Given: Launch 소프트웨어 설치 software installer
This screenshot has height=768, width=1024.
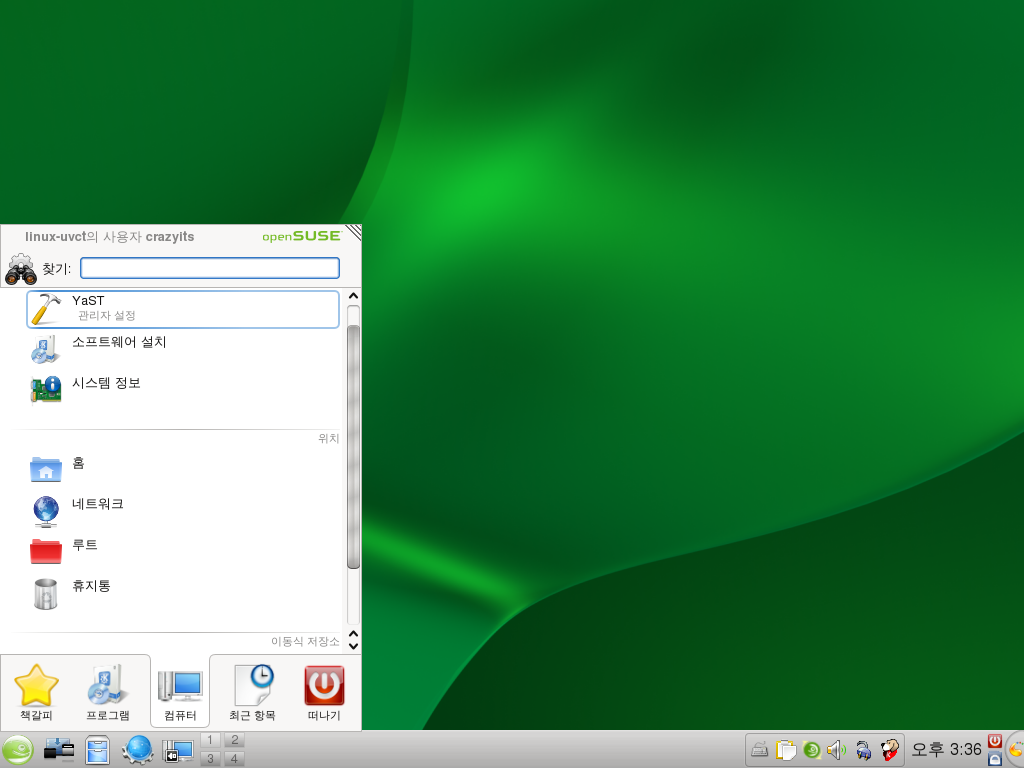Looking at the screenshot, I should [x=183, y=349].
